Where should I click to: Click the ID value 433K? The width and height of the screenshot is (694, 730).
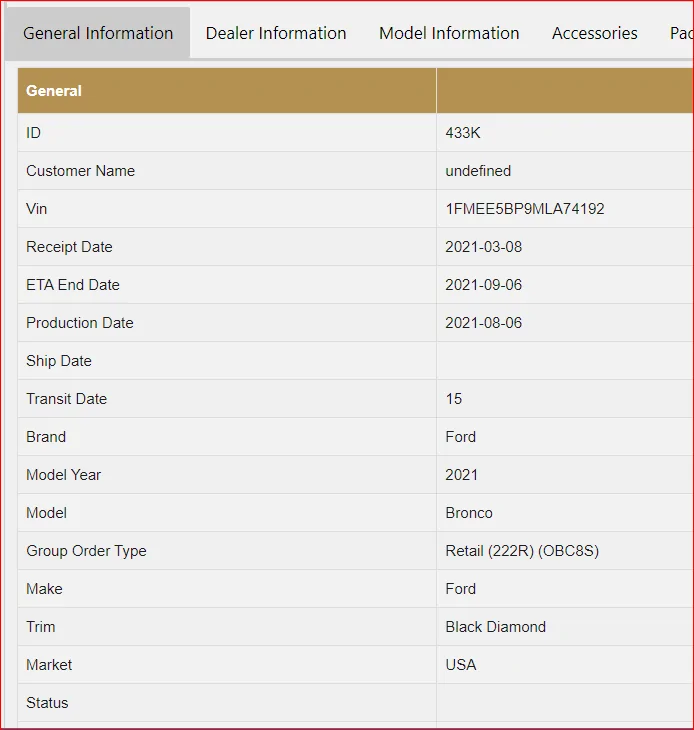[463, 133]
